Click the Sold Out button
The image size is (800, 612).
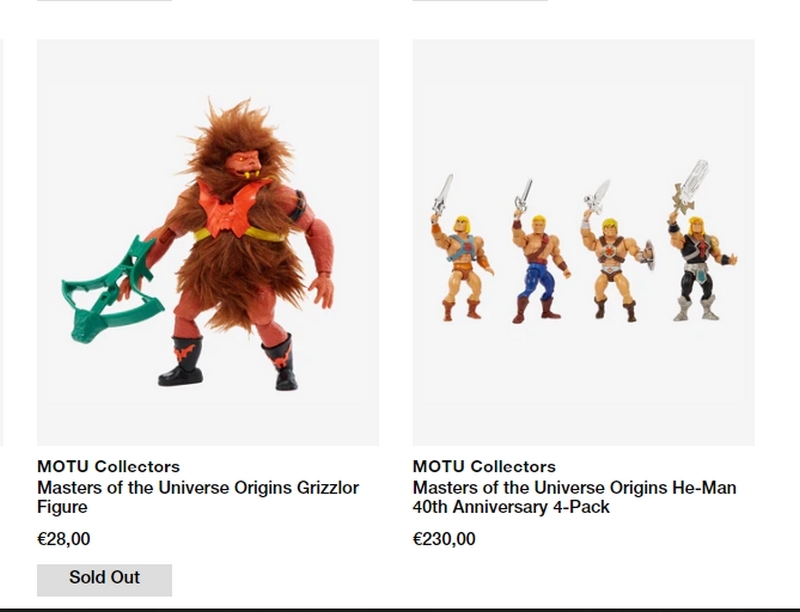(x=105, y=580)
